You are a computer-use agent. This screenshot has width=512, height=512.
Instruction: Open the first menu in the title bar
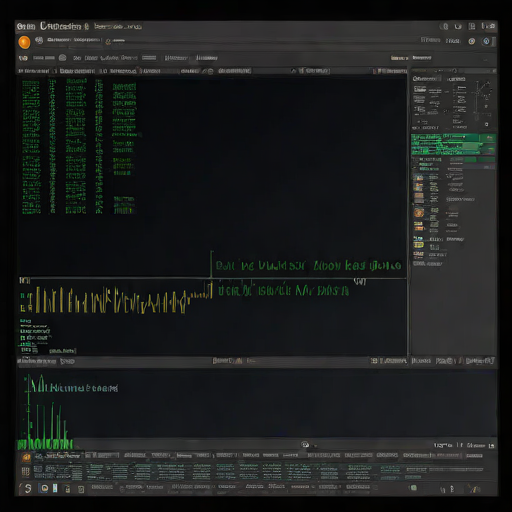(x=26, y=26)
